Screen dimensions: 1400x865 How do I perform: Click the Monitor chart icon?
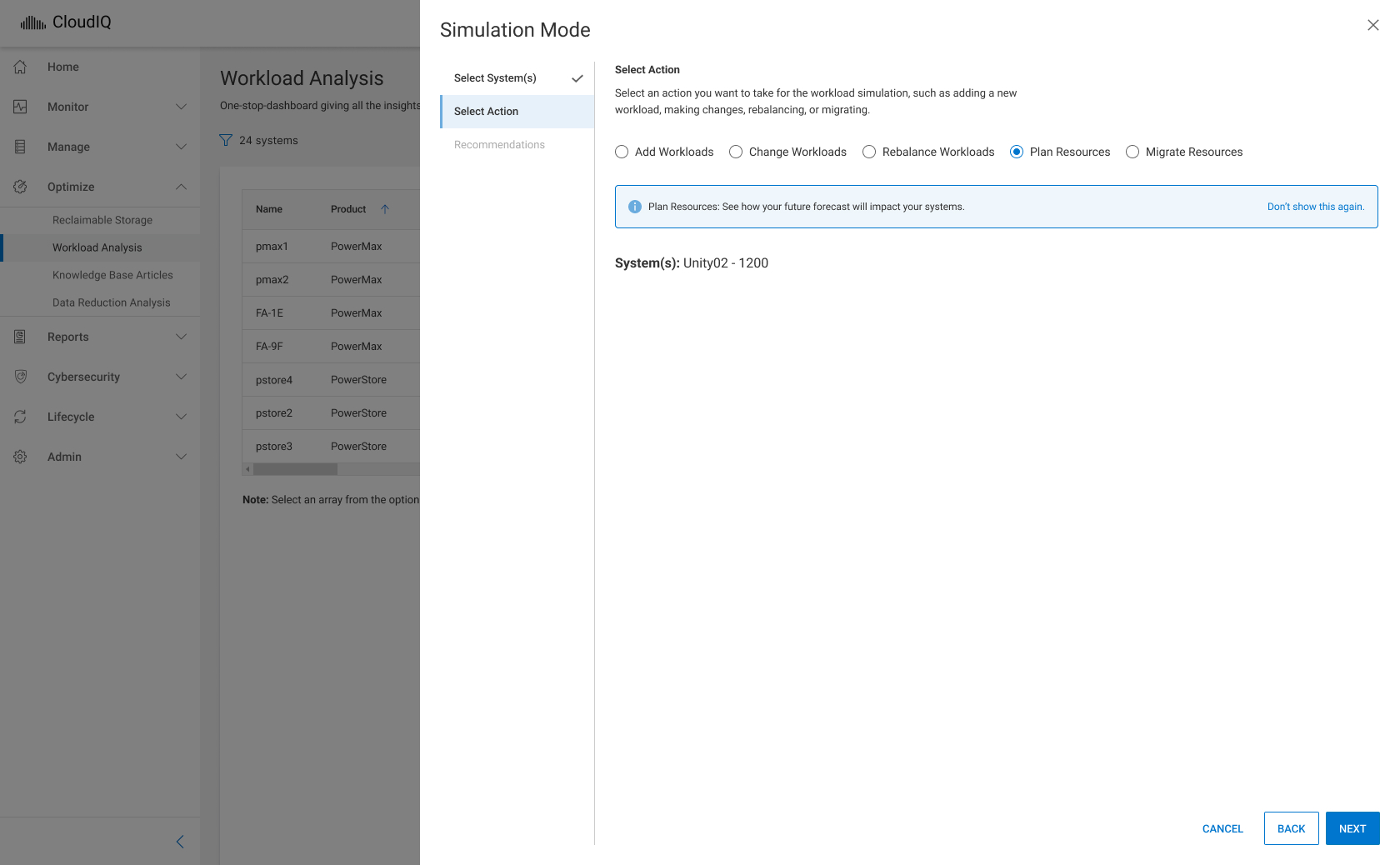[20, 107]
